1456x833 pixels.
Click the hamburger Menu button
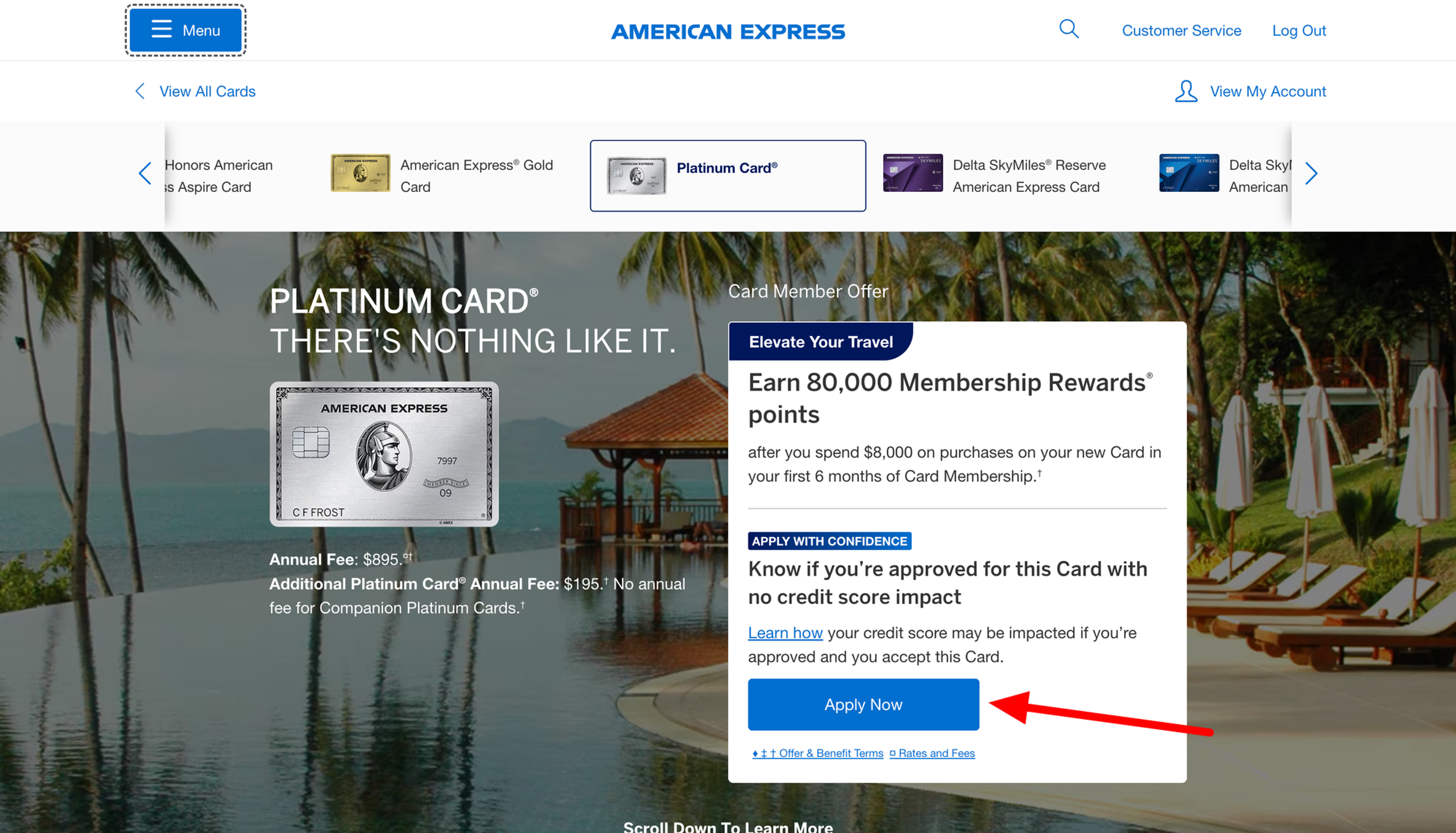pos(185,30)
